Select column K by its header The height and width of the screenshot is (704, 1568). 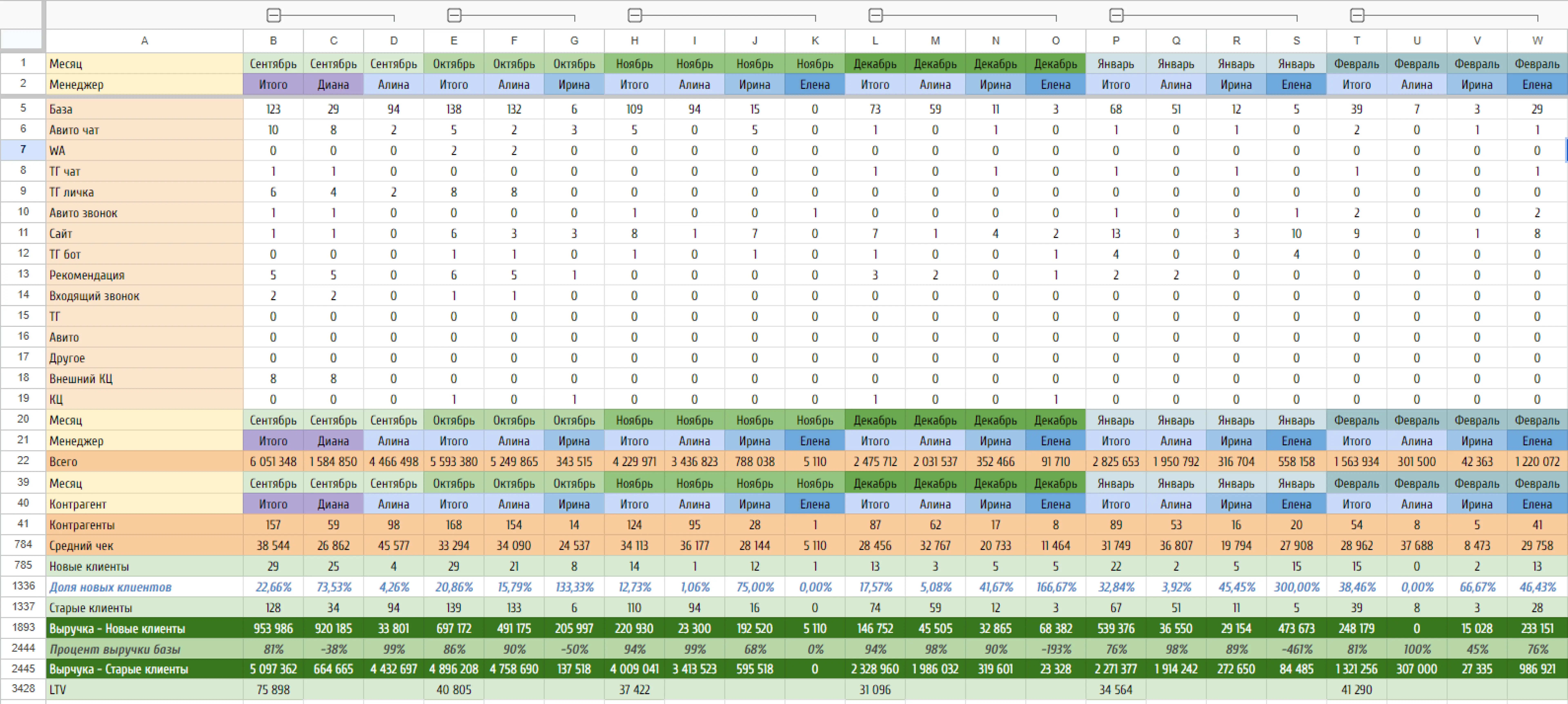tap(815, 41)
